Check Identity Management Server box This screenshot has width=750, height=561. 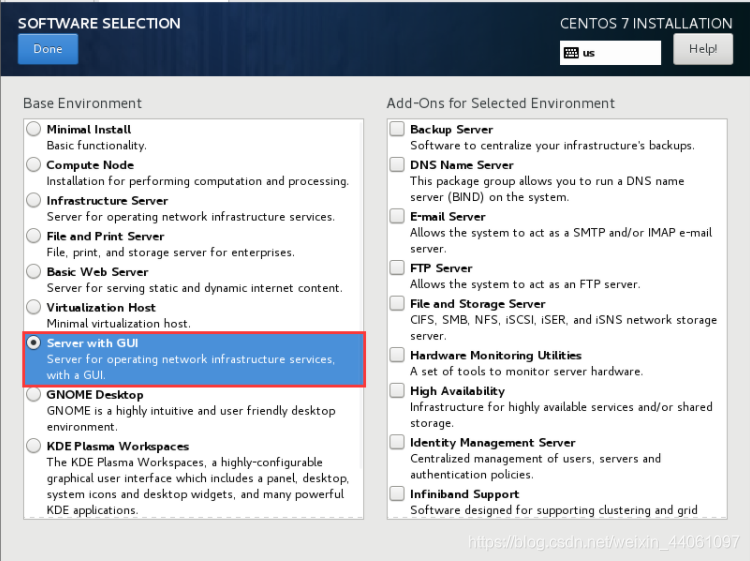click(x=397, y=442)
